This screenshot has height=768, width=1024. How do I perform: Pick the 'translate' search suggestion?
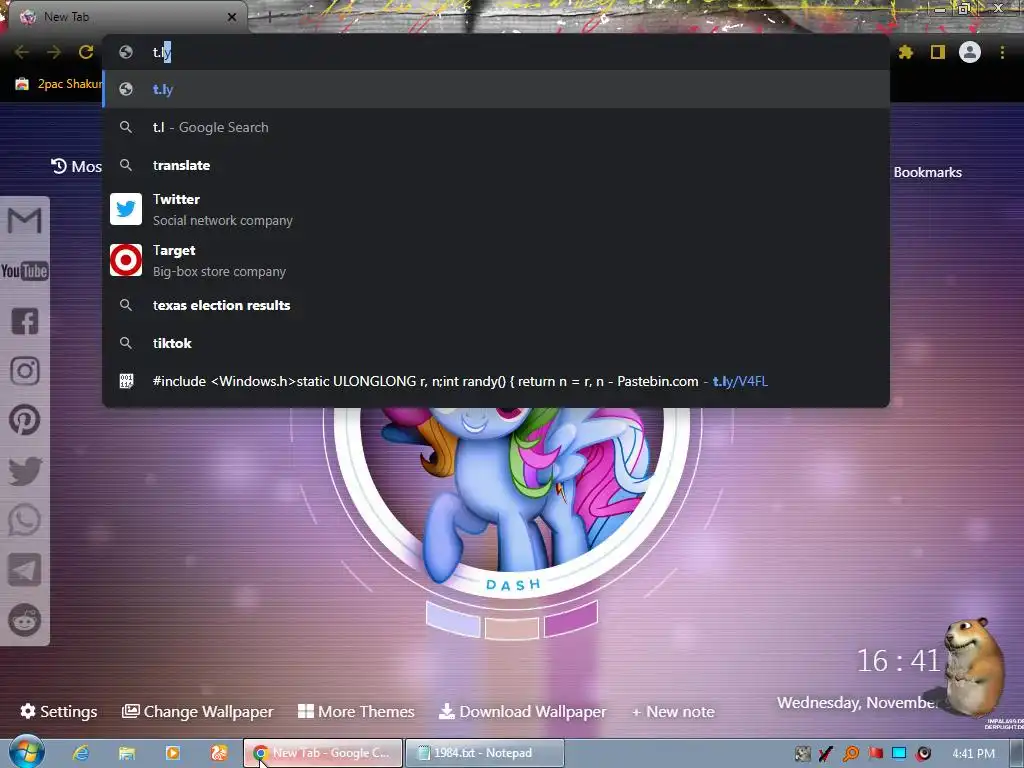tap(496, 165)
